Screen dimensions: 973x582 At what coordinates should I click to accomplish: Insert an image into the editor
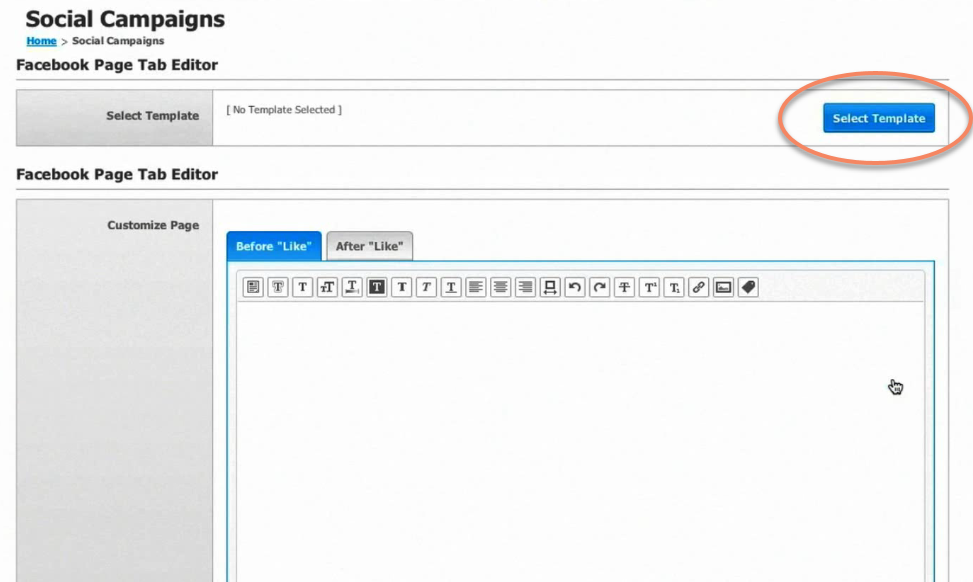(x=724, y=287)
